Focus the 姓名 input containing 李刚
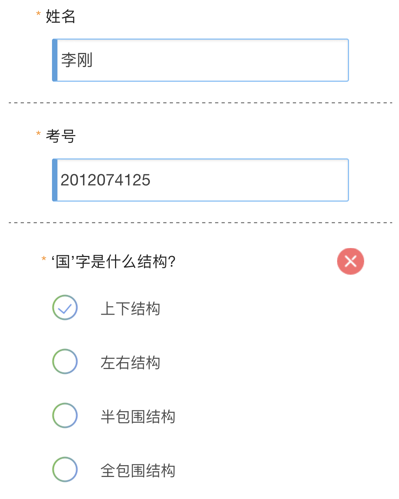The height and width of the screenshot is (499, 399). pos(200,60)
